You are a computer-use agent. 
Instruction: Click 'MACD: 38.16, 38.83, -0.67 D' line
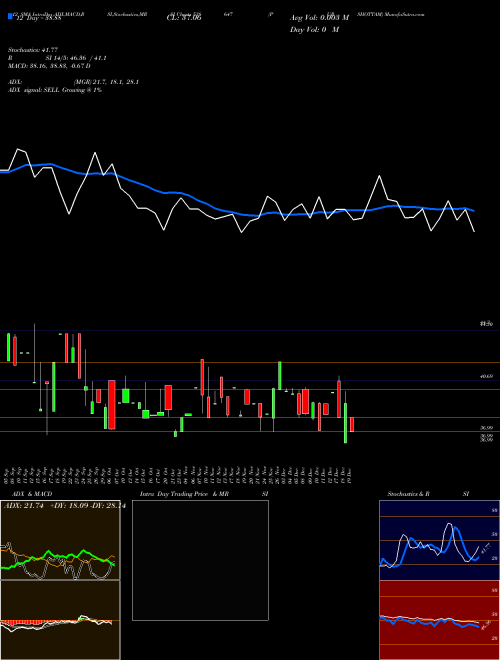tap(49, 66)
